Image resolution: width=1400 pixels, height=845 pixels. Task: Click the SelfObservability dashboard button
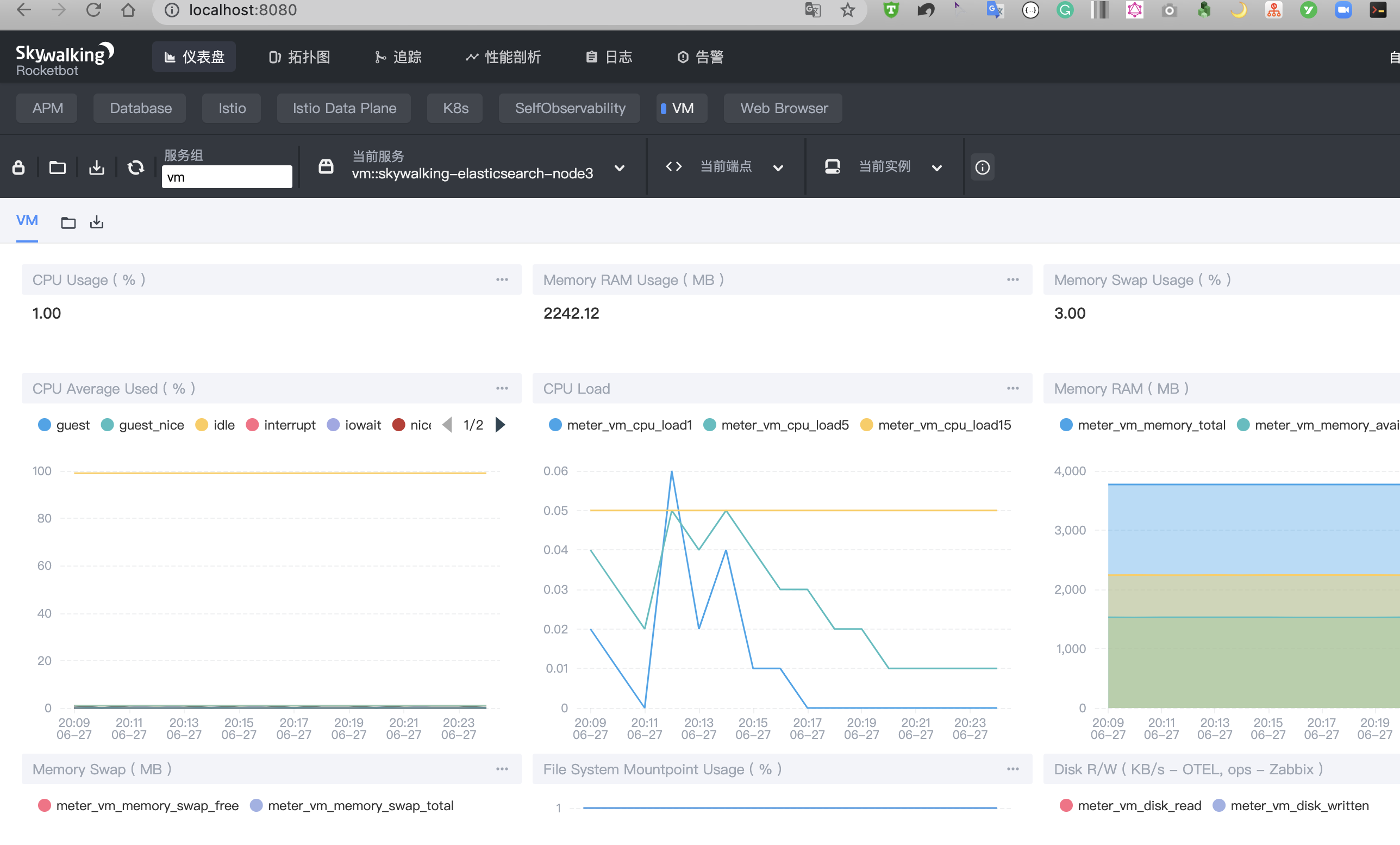click(x=570, y=108)
